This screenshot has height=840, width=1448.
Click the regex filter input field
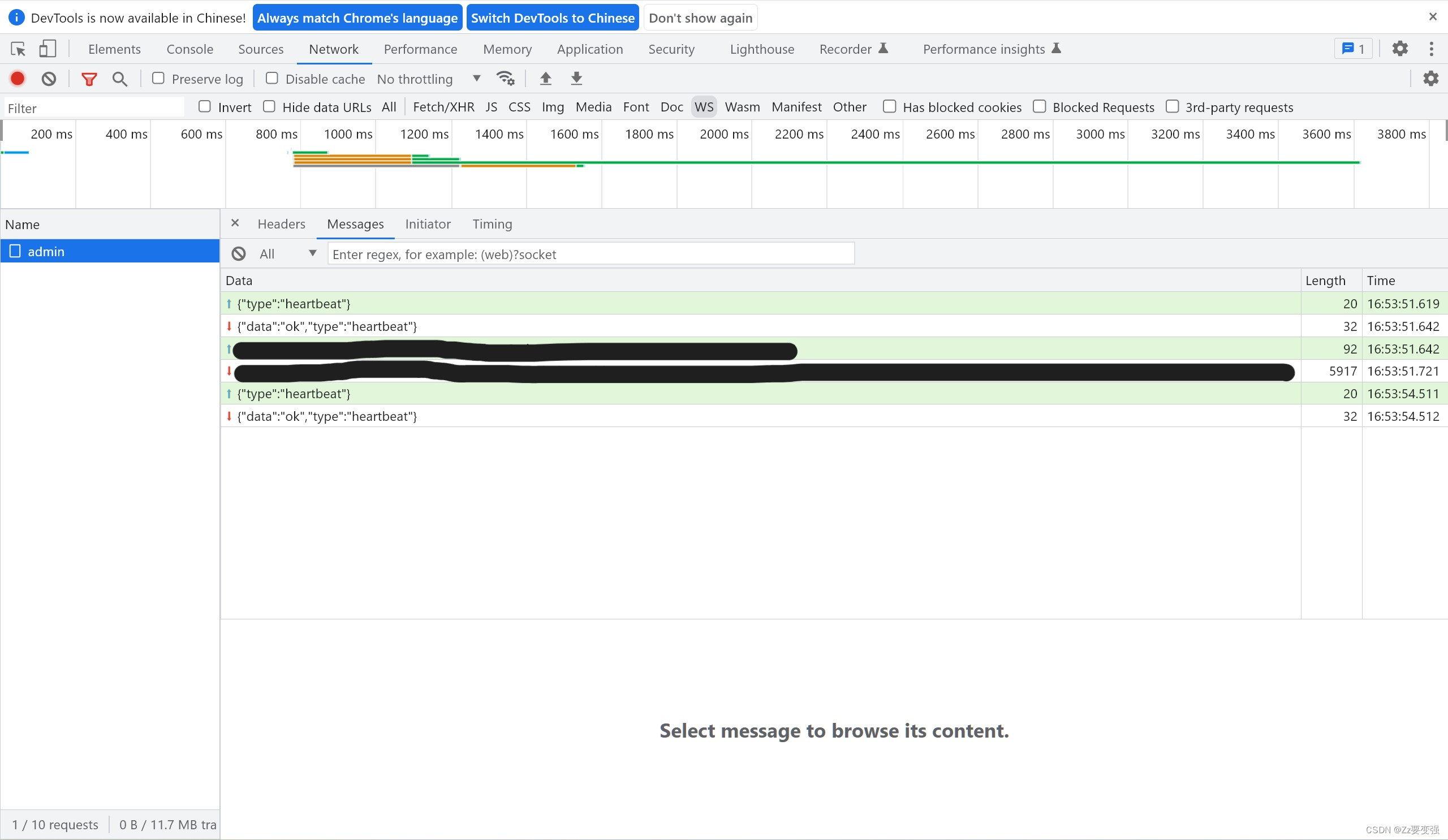tap(590, 253)
